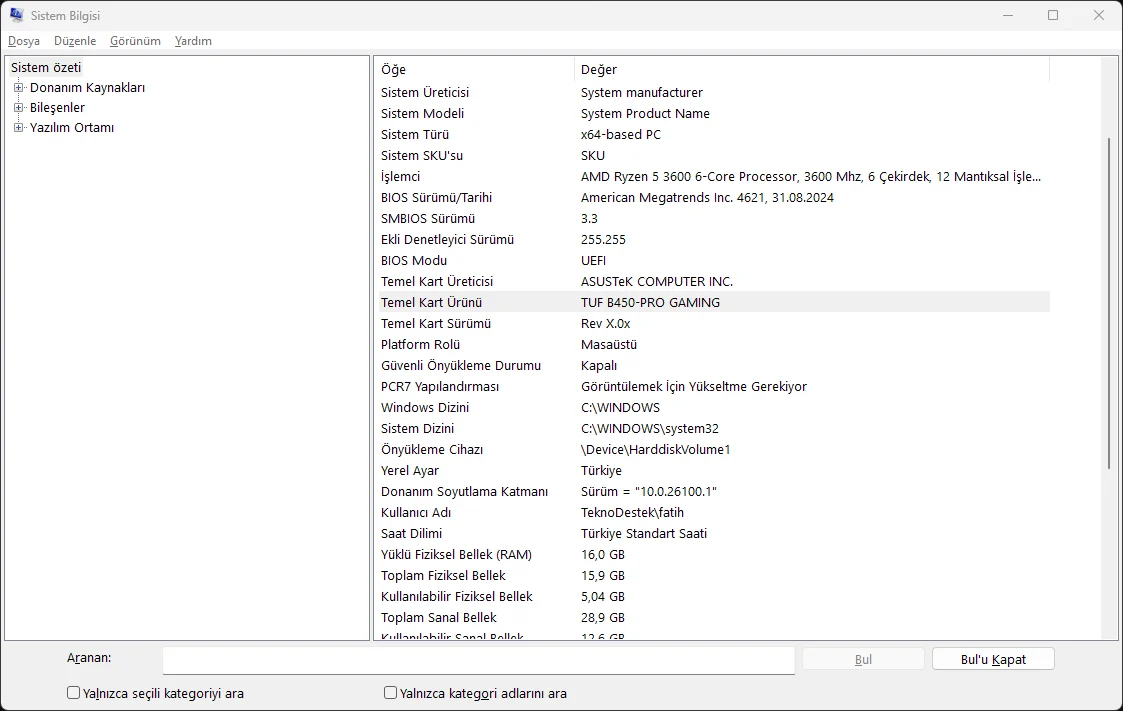Select the Kullanılabilir Fiziksel Bellek row

click(714, 596)
